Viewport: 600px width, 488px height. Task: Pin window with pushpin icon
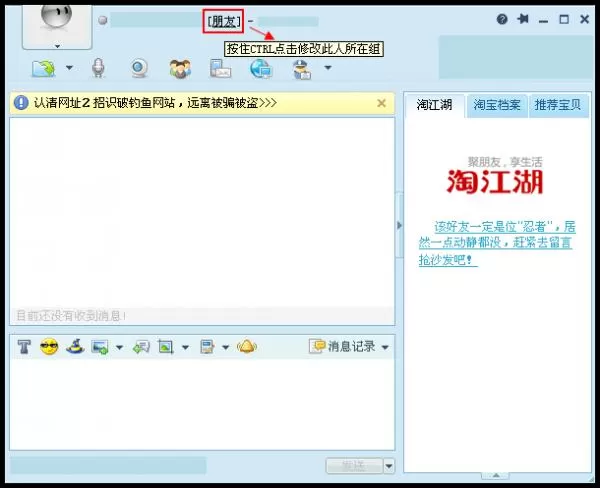click(523, 19)
